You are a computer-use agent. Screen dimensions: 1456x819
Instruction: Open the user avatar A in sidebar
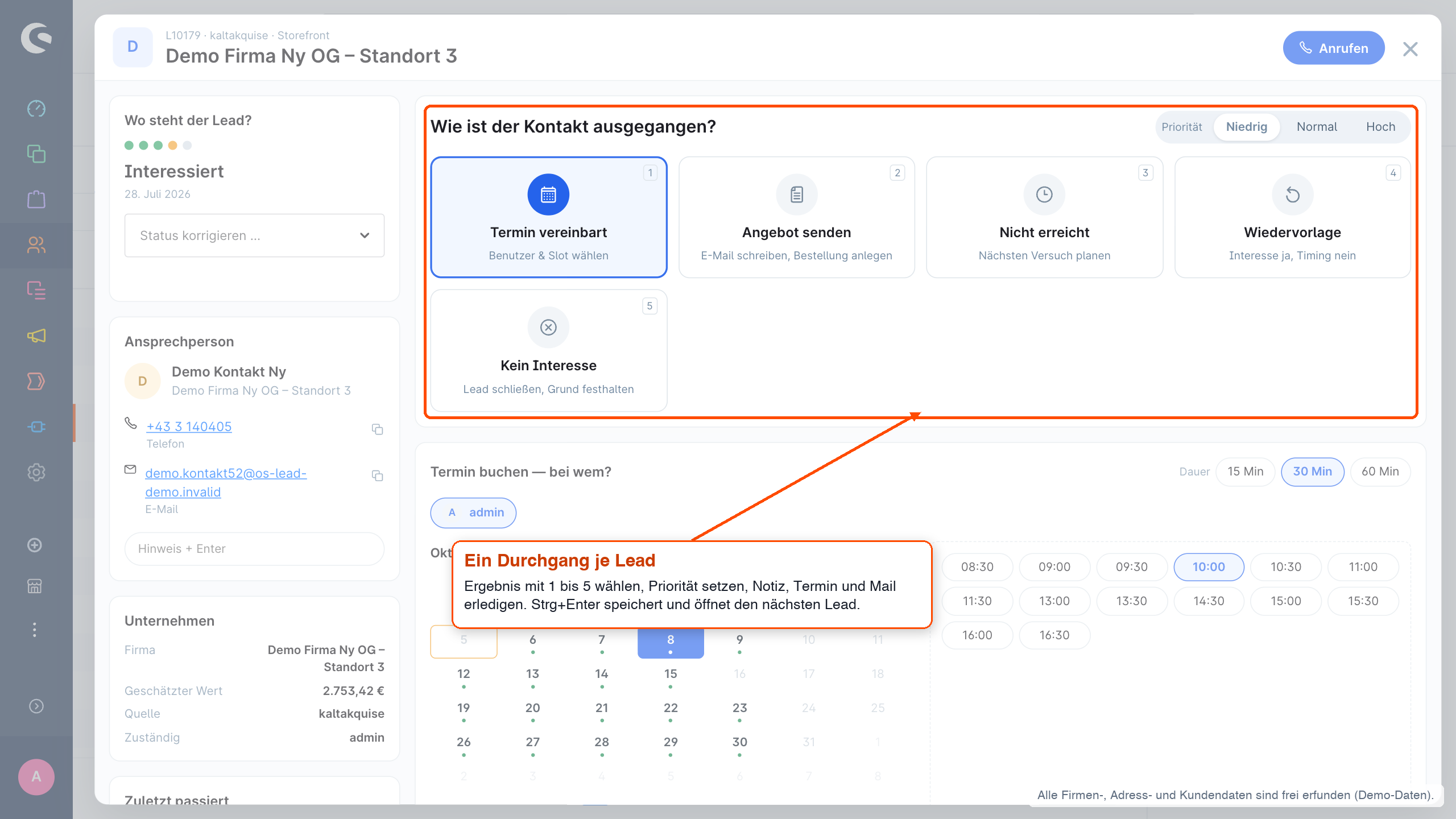[x=36, y=777]
